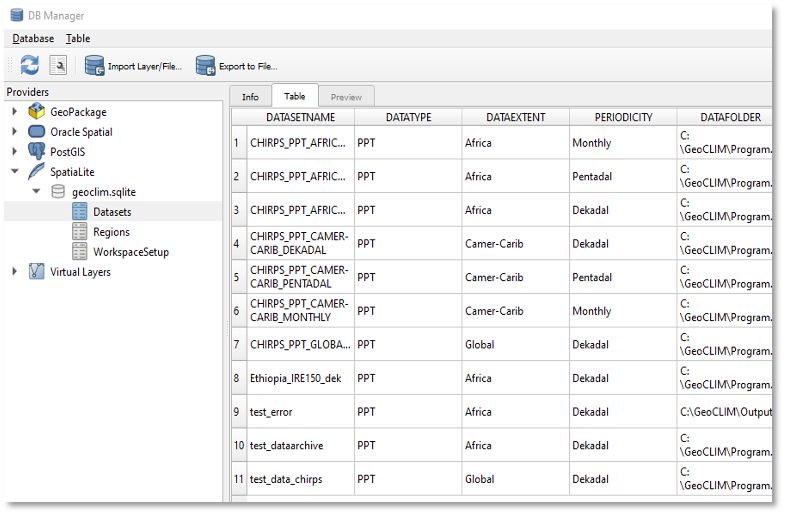Select the PostGIS elephant icon
786x516 pixels.
(x=37, y=152)
